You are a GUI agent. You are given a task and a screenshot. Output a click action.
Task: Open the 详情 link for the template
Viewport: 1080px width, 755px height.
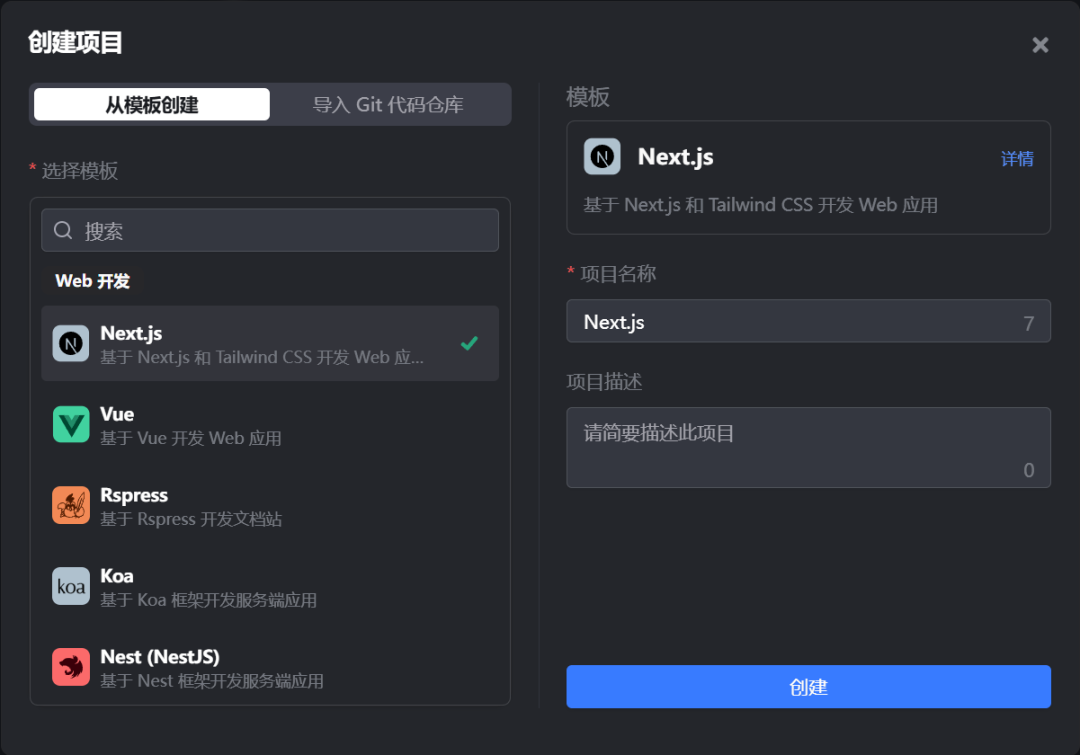pos(1017,159)
